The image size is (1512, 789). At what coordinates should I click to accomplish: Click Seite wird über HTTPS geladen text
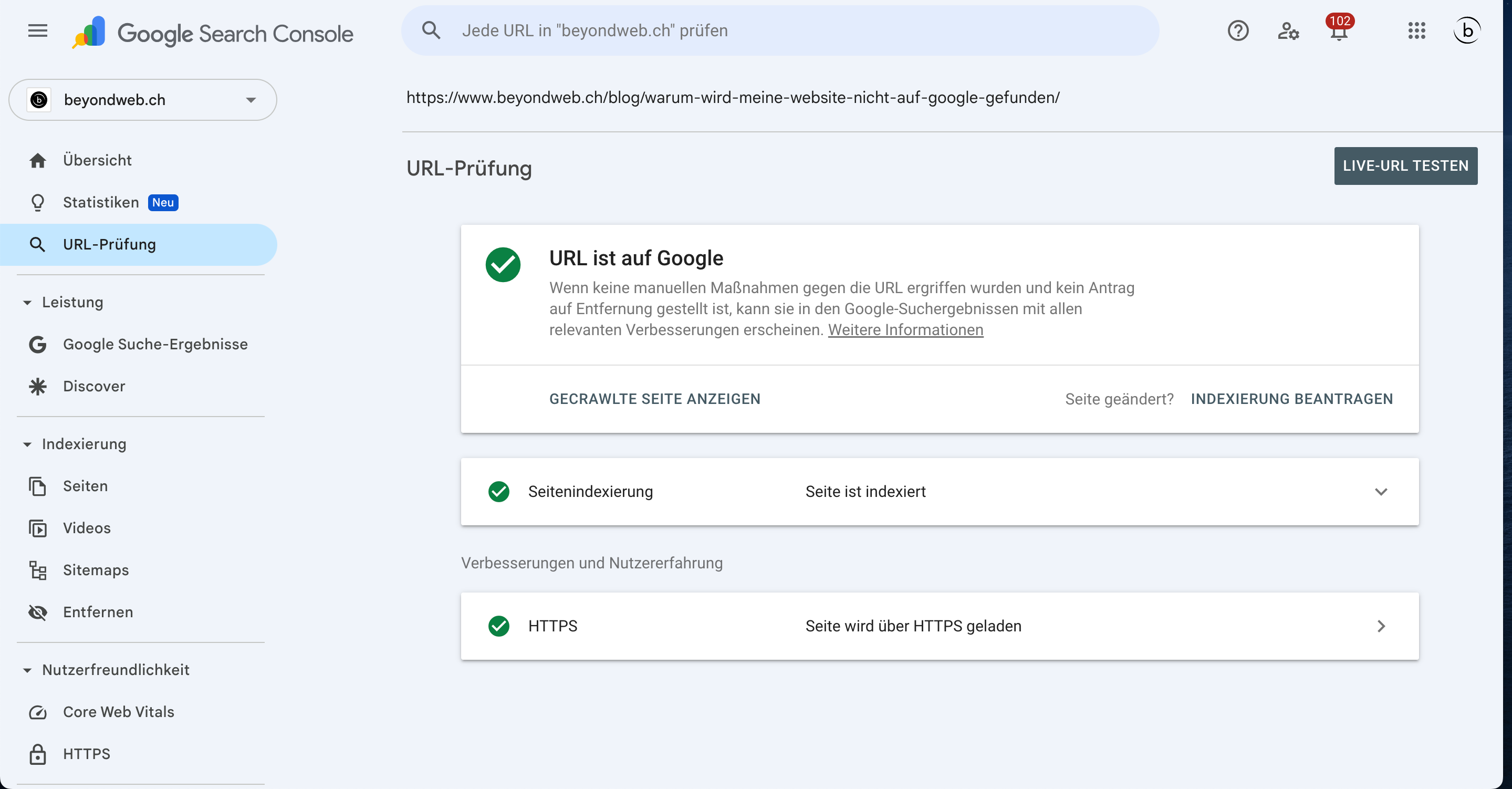[x=913, y=626]
